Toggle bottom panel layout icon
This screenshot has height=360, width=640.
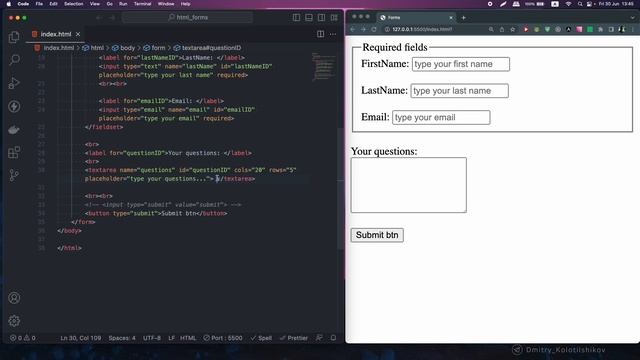pyautogui.click(x=309, y=18)
